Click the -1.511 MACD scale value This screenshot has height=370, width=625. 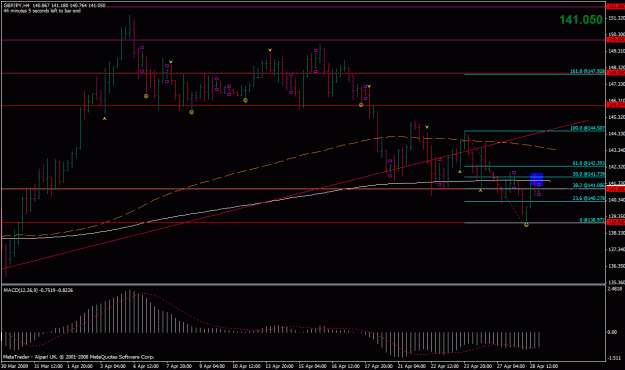click(x=614, y=358)
